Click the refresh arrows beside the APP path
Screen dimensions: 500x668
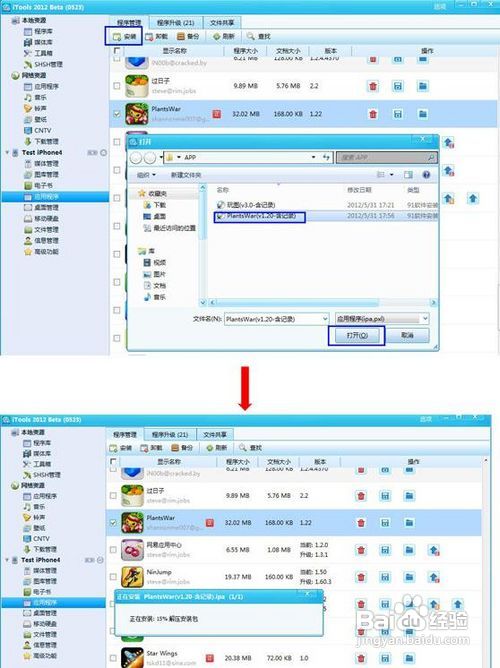click(326, 157)
